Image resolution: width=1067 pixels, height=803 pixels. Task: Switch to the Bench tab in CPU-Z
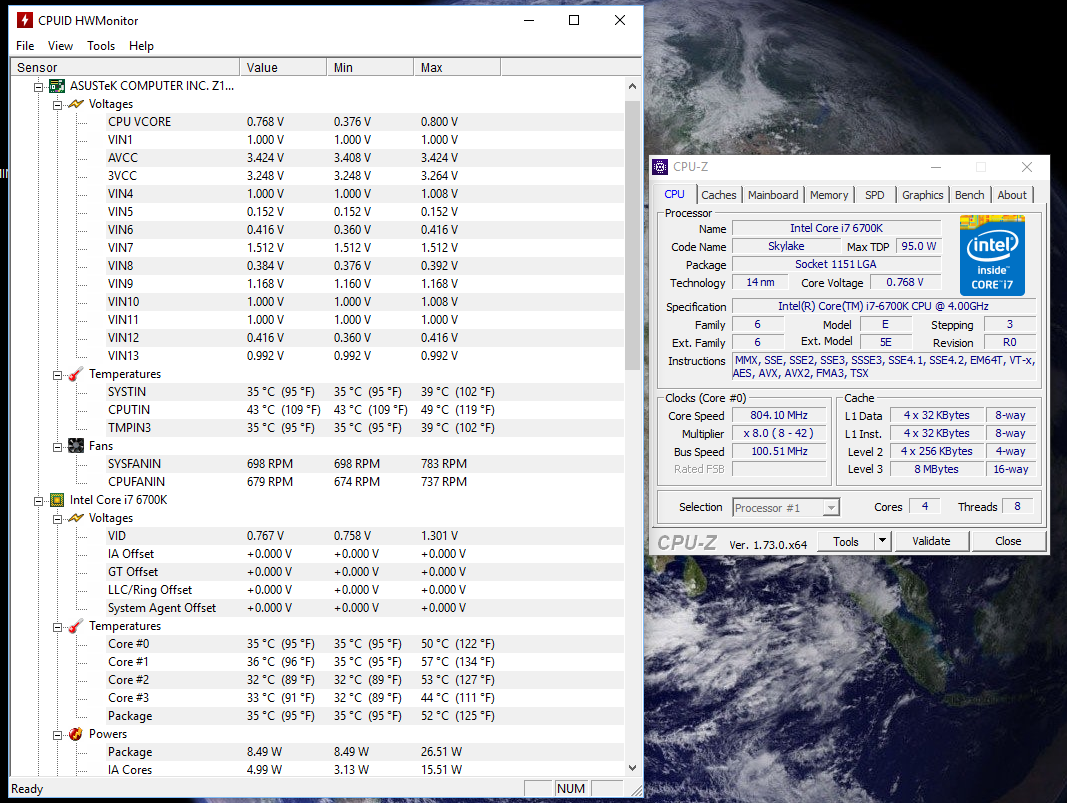coord(969,195)
